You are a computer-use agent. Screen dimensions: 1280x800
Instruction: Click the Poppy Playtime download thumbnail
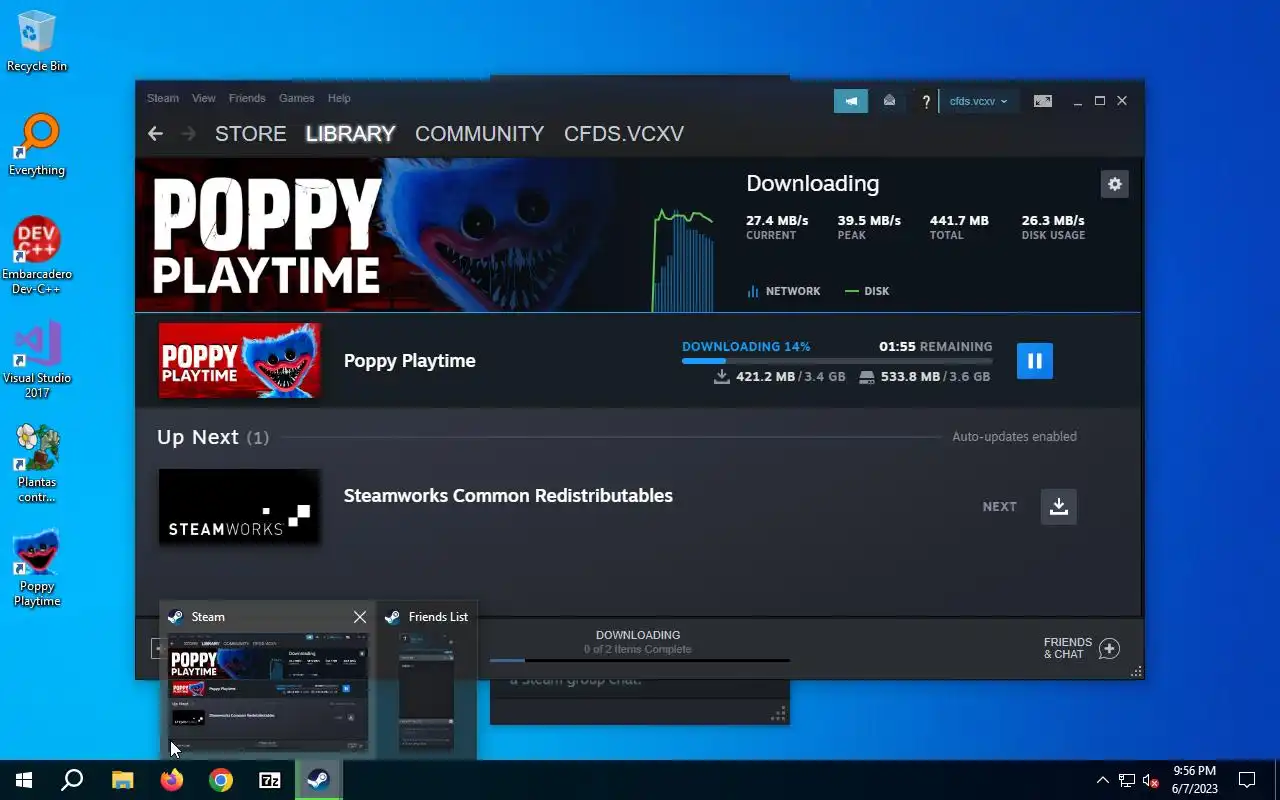click(240, 361)
